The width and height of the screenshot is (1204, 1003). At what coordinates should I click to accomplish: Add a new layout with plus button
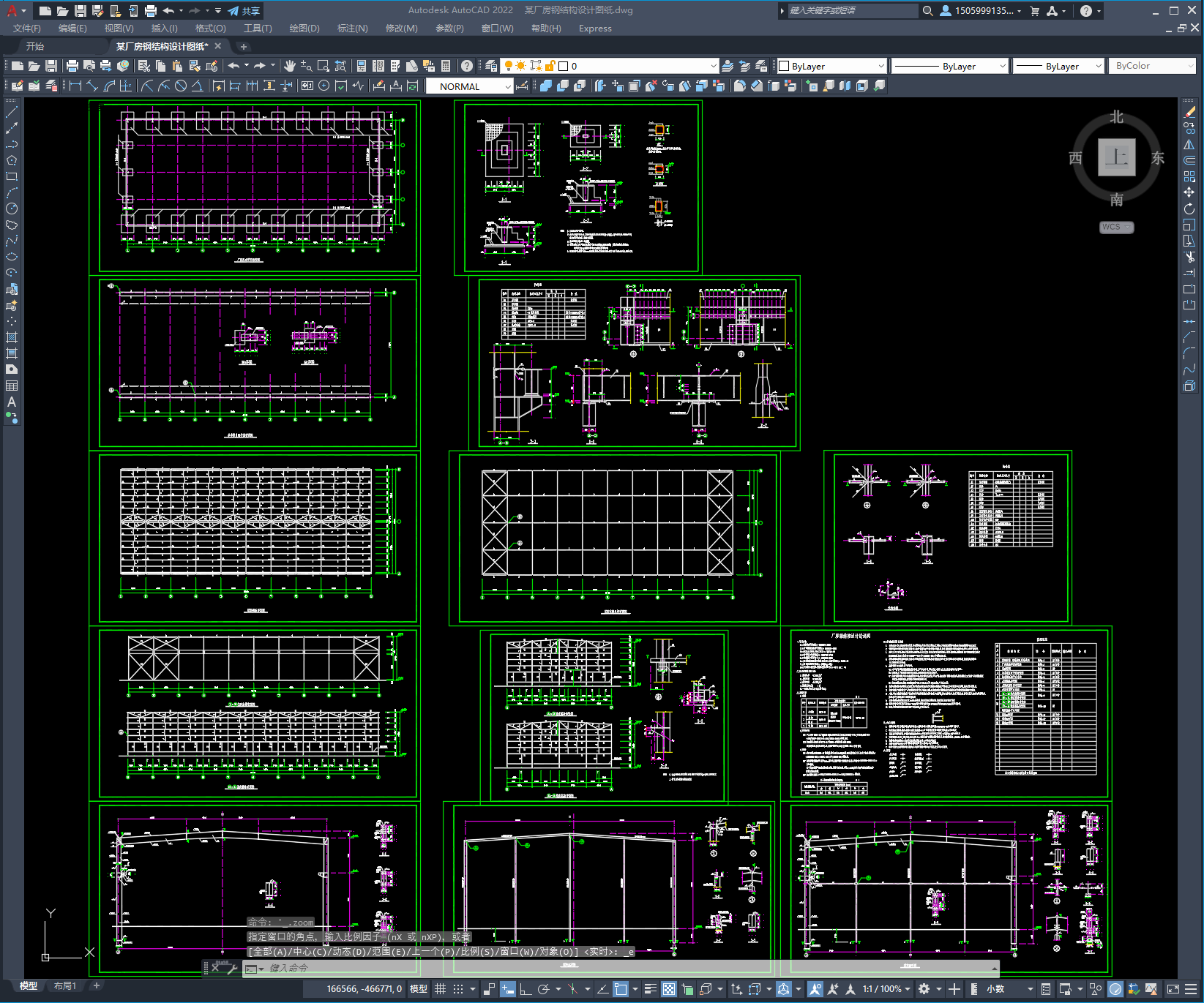[x=96, y=985]
